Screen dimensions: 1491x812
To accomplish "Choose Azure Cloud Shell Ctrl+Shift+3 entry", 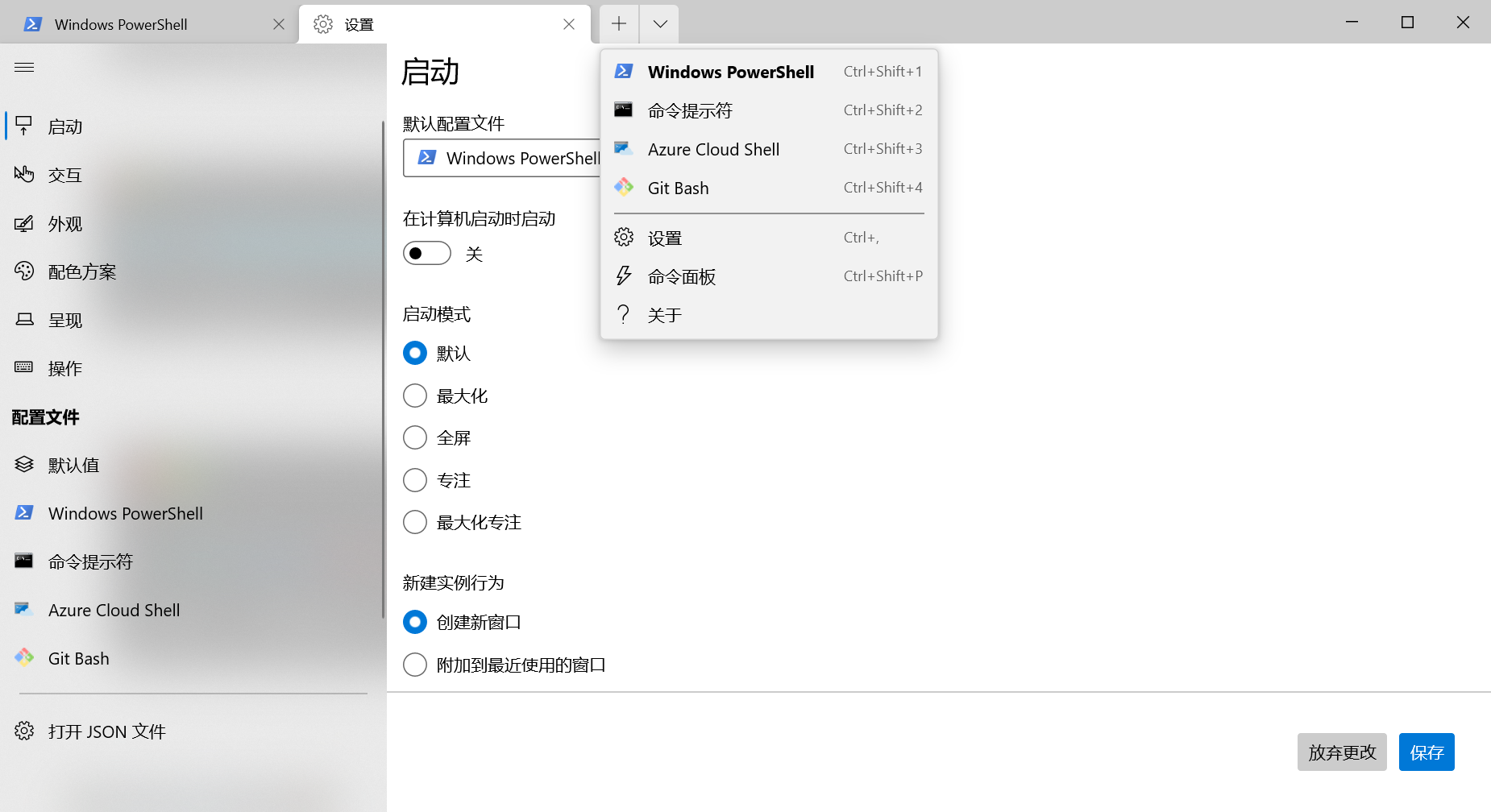I will [x=769, y=149].
